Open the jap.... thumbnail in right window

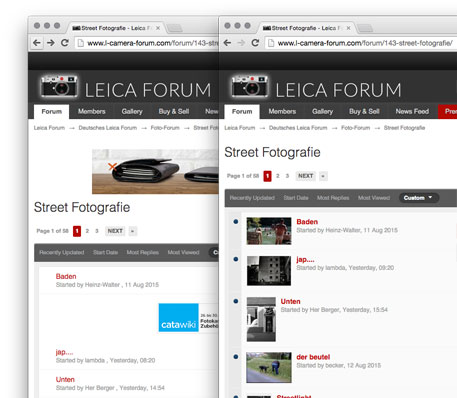[x=269, y=271]
